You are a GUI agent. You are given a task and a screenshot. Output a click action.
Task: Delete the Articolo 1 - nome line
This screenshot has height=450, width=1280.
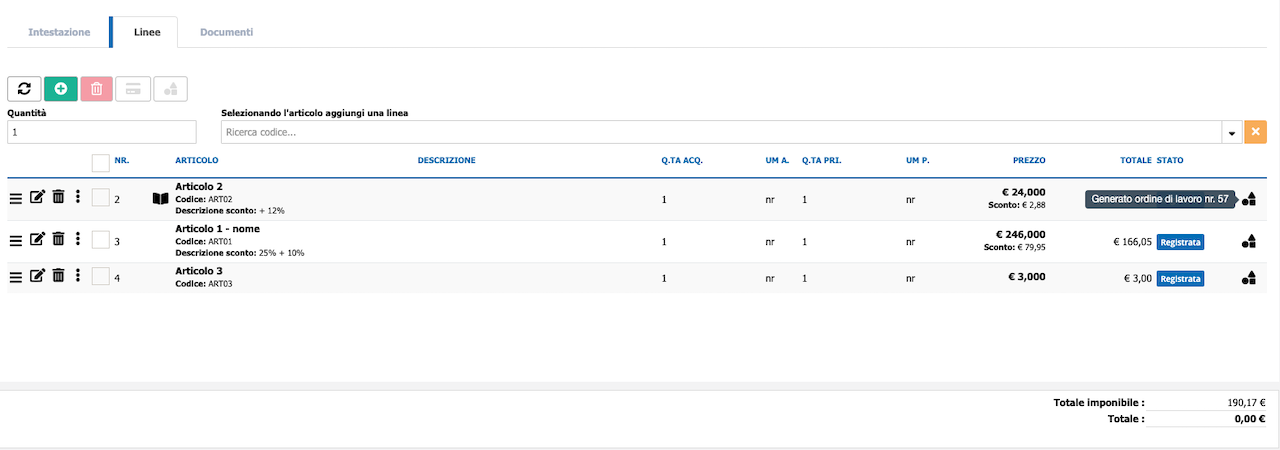[58, 239]
